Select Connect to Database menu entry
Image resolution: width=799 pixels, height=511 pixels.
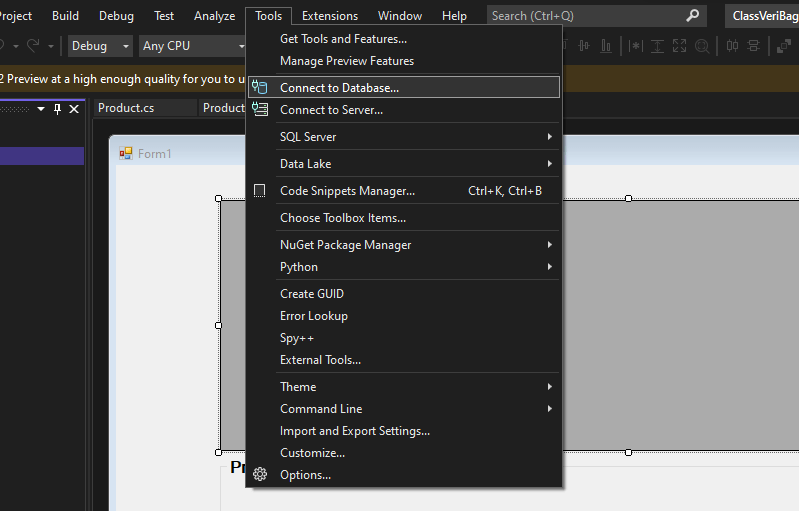(404, 88)
